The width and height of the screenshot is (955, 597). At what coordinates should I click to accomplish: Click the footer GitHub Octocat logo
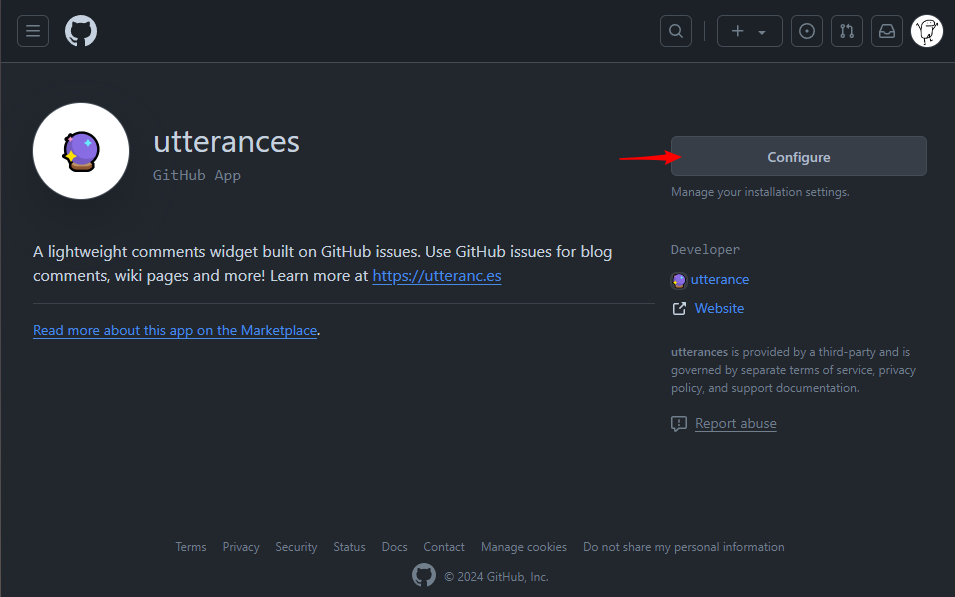point(424,575)
